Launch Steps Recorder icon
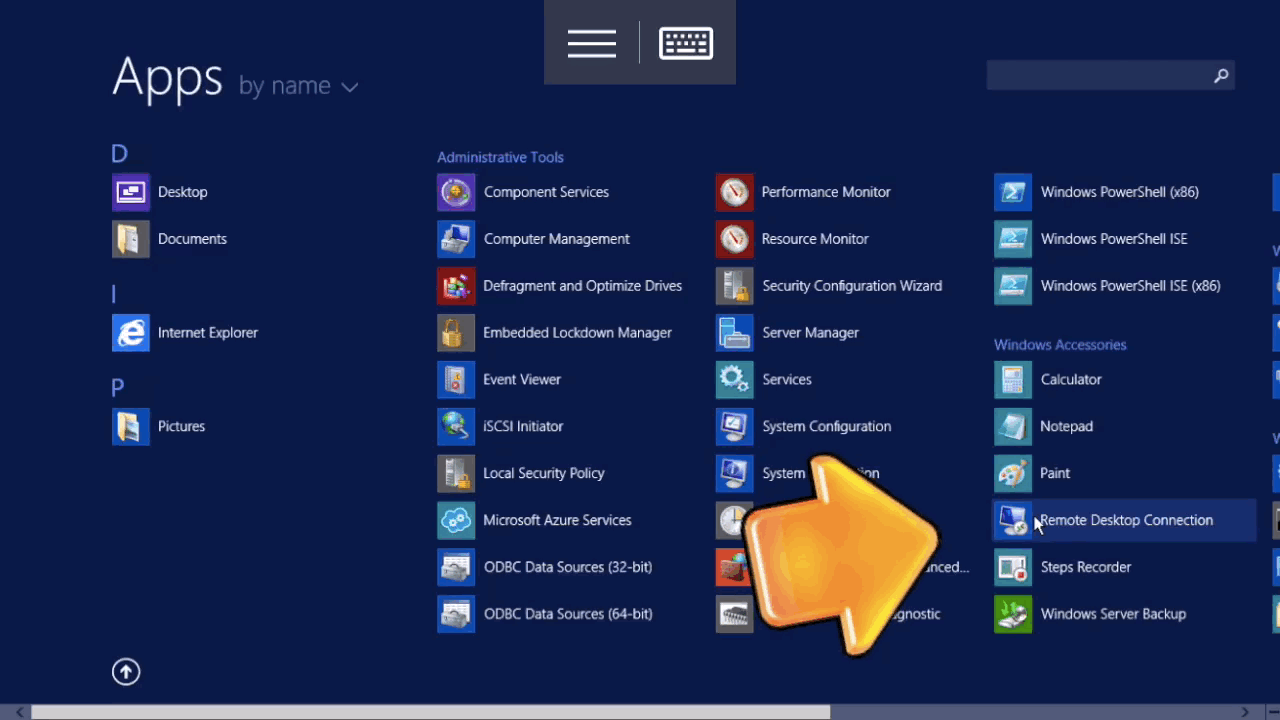The height and width of the screenshot is (720, 1280). 1013,568
